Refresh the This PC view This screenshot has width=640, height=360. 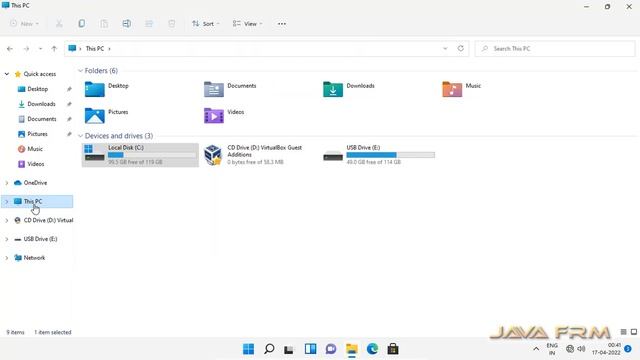pyautogui.click(x=460, y=48)
